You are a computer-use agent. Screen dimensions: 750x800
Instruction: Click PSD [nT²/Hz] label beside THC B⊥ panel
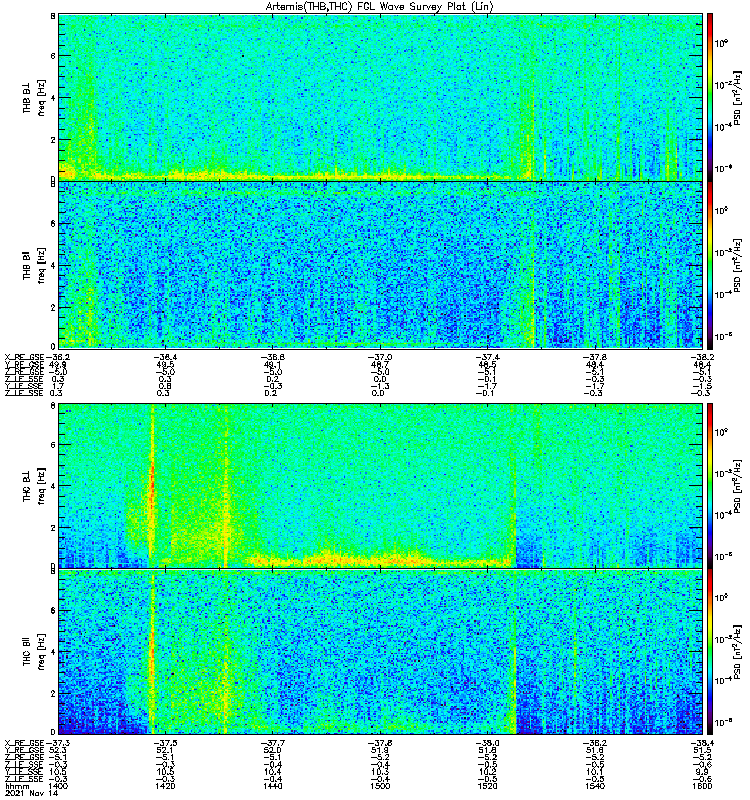[737, 486]
